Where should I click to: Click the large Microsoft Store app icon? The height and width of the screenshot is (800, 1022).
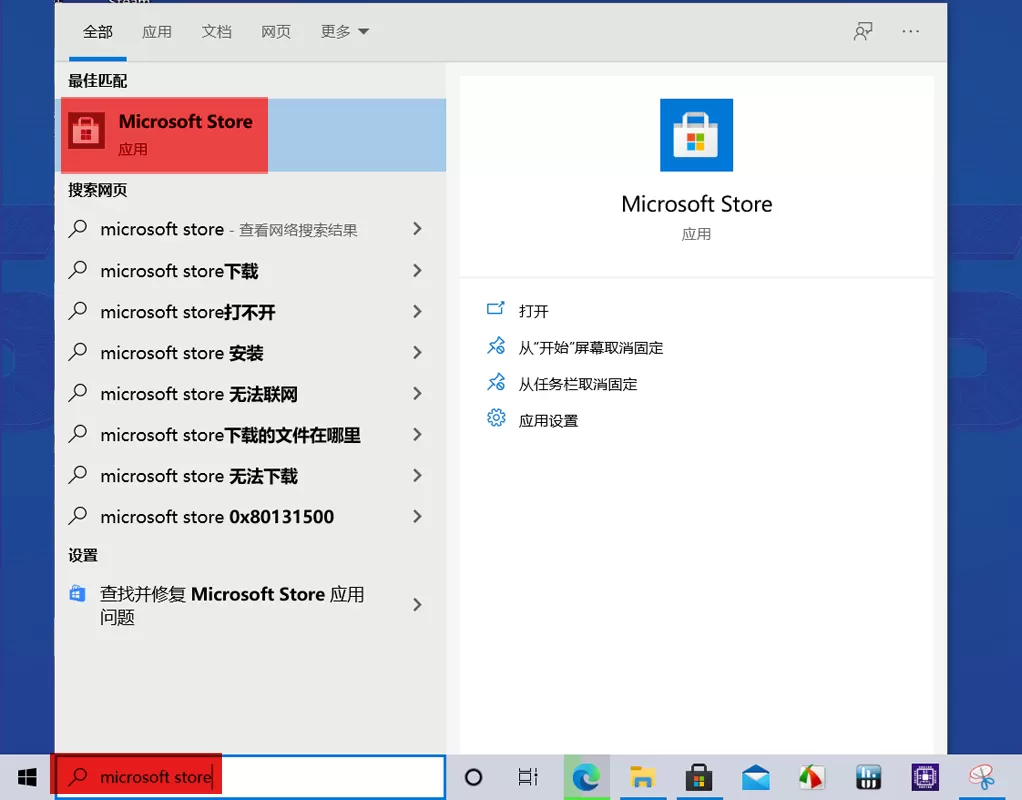(696, 135)
